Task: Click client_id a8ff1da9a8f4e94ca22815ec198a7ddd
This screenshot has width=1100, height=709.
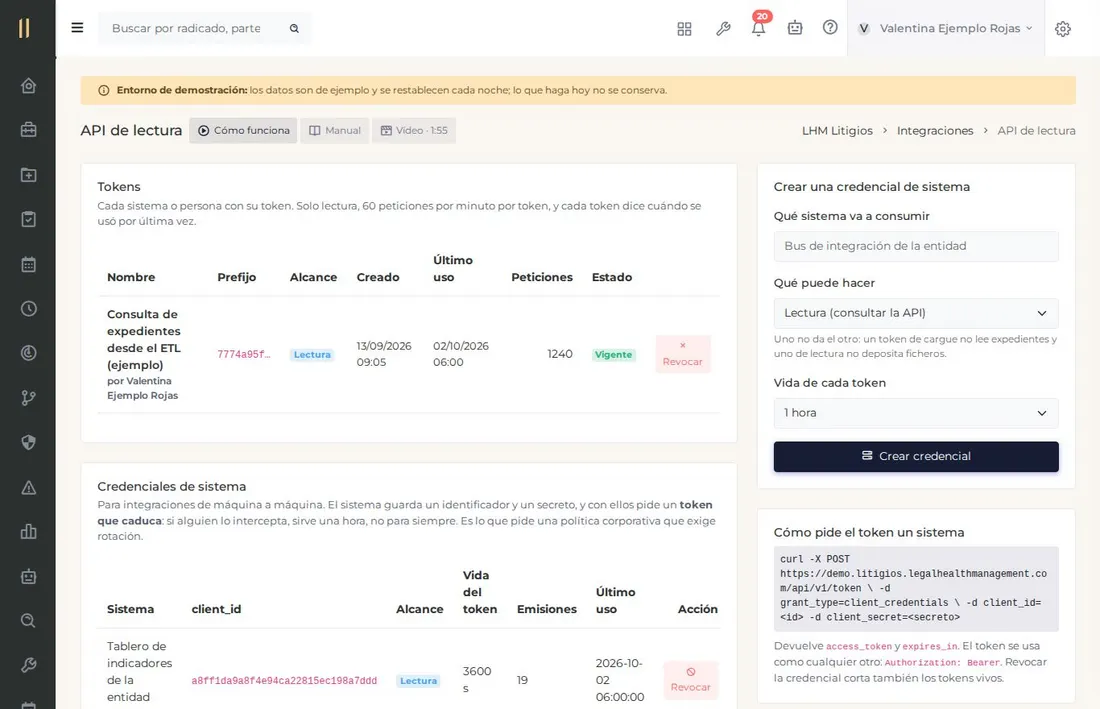Action: click(x=284, y=681)
